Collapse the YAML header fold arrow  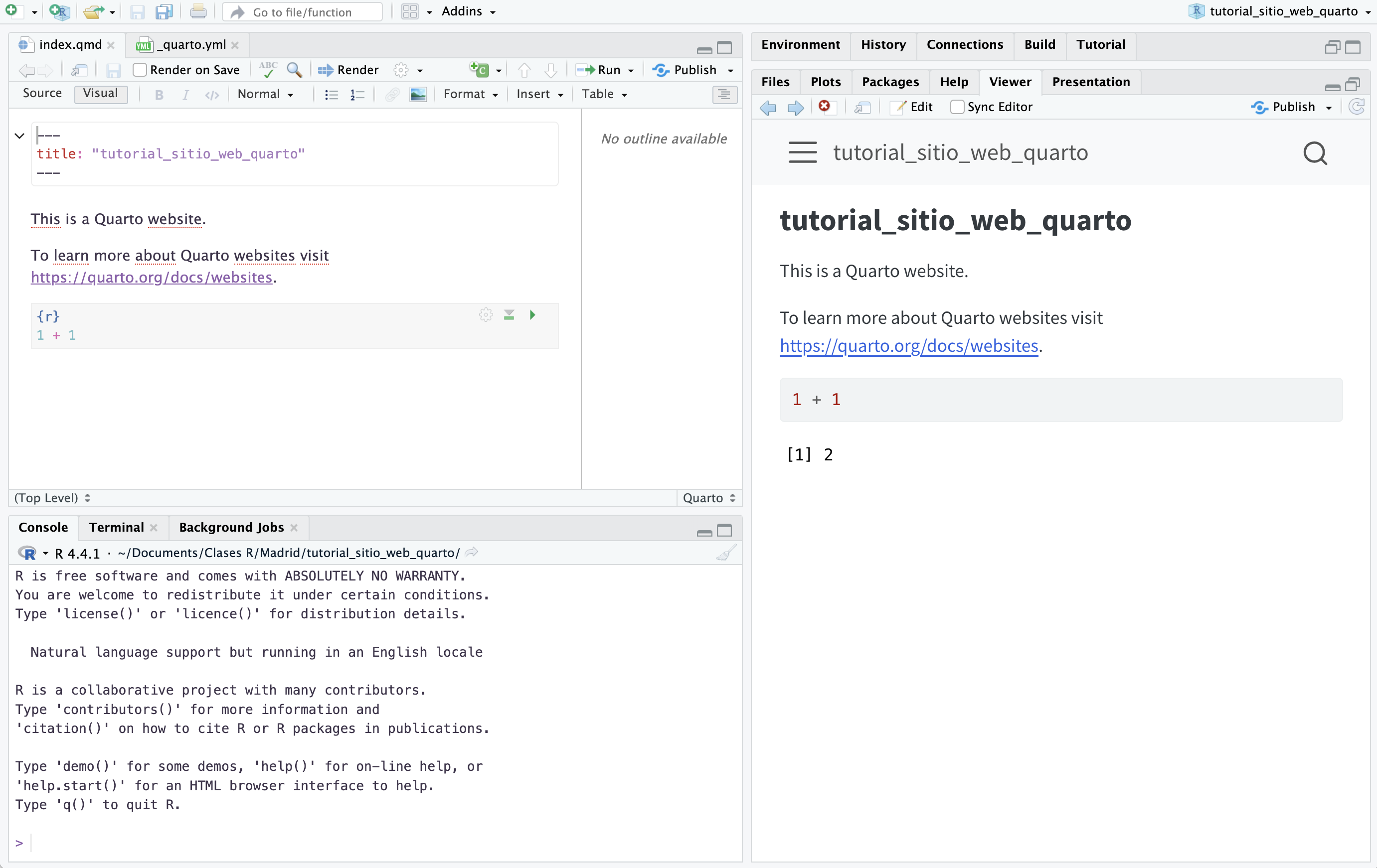pyautogui.click(x=19, y=136)
